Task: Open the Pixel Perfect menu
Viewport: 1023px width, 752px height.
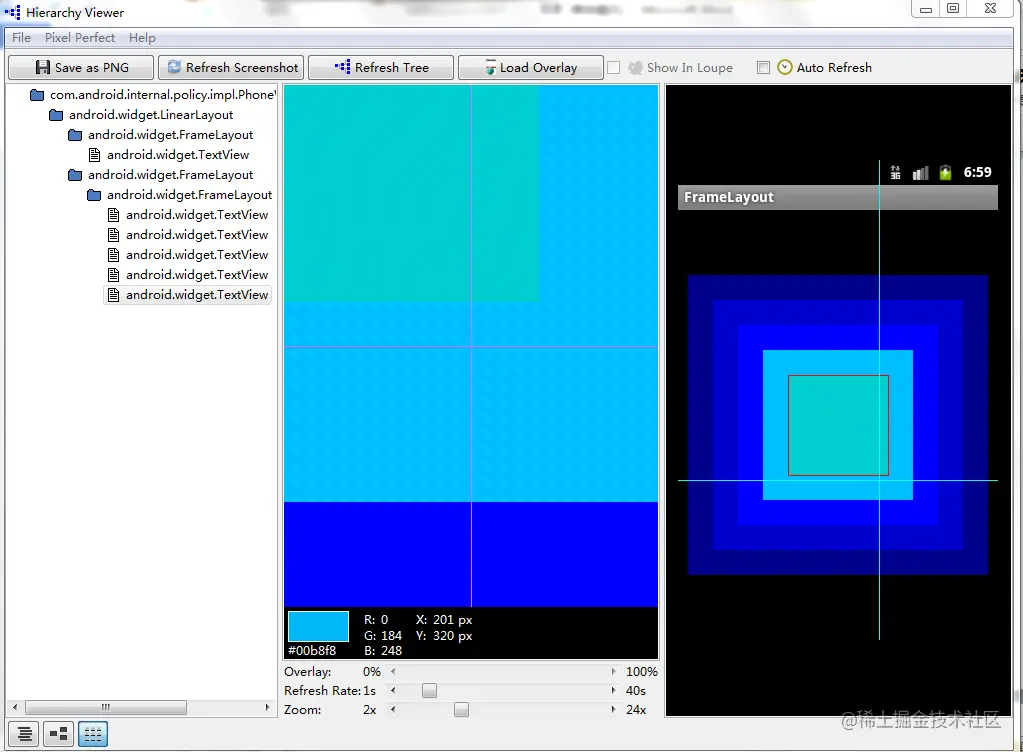Action: click(x=80, y=38)
